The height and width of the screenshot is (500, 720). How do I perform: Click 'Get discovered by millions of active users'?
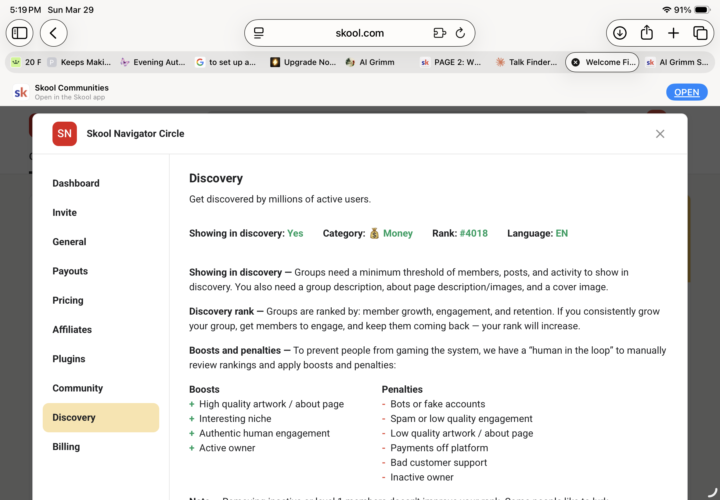[x=280, y=199]
